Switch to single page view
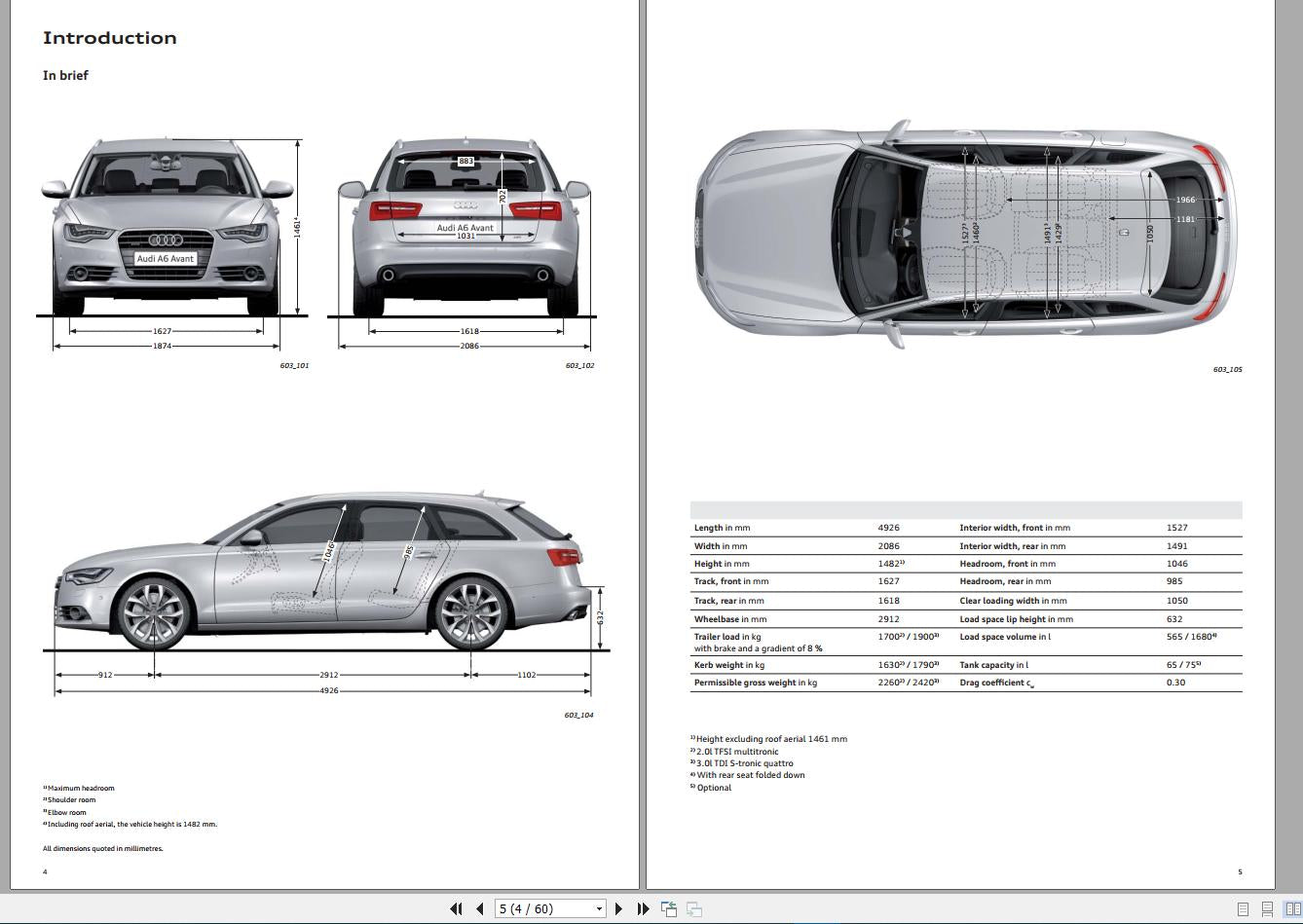The image size is (1303, 924). tap(1243, 908)
